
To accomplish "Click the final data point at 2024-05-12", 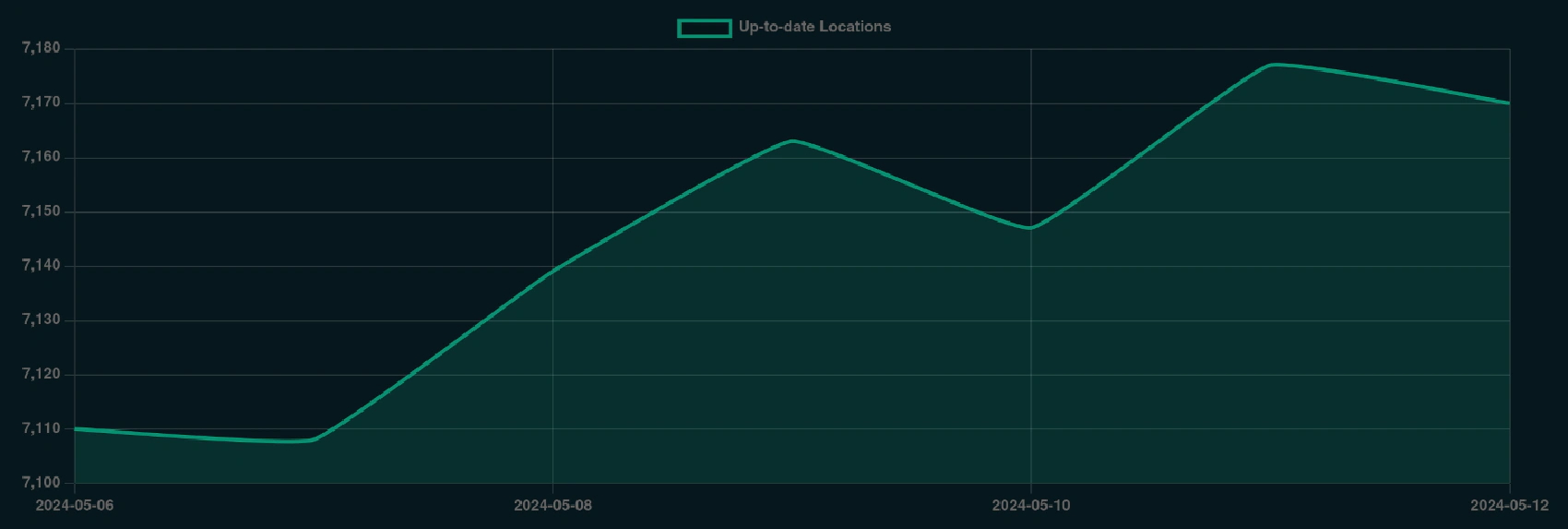I will click(x=1509, y=103).
